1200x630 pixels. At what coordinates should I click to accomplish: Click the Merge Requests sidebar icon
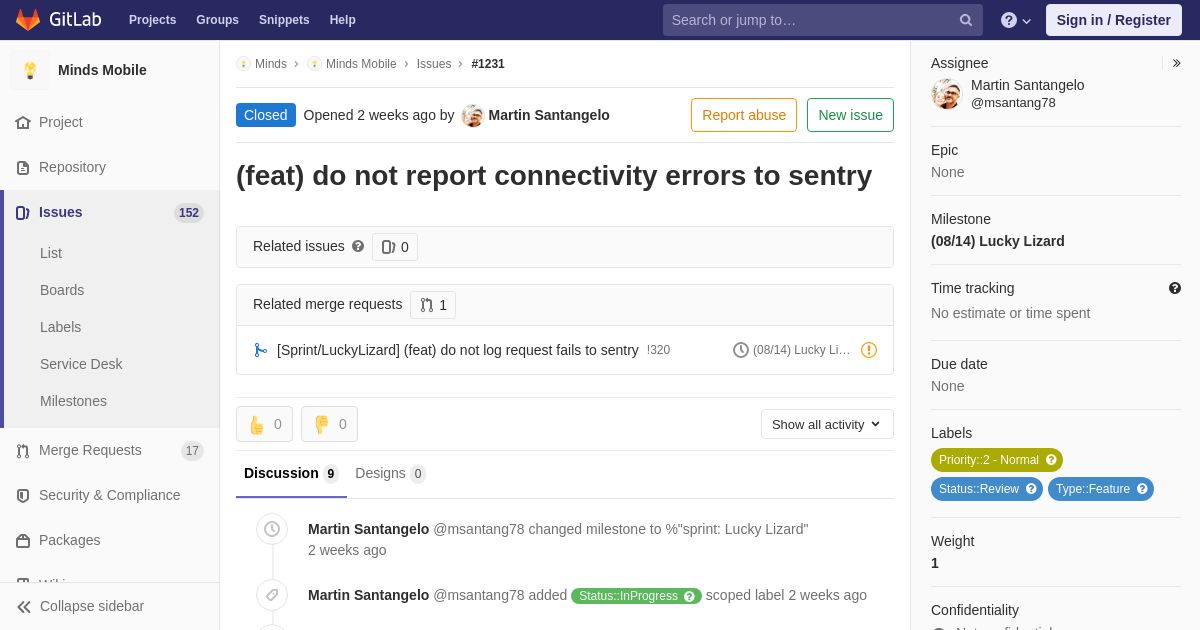tap(23, 450)
